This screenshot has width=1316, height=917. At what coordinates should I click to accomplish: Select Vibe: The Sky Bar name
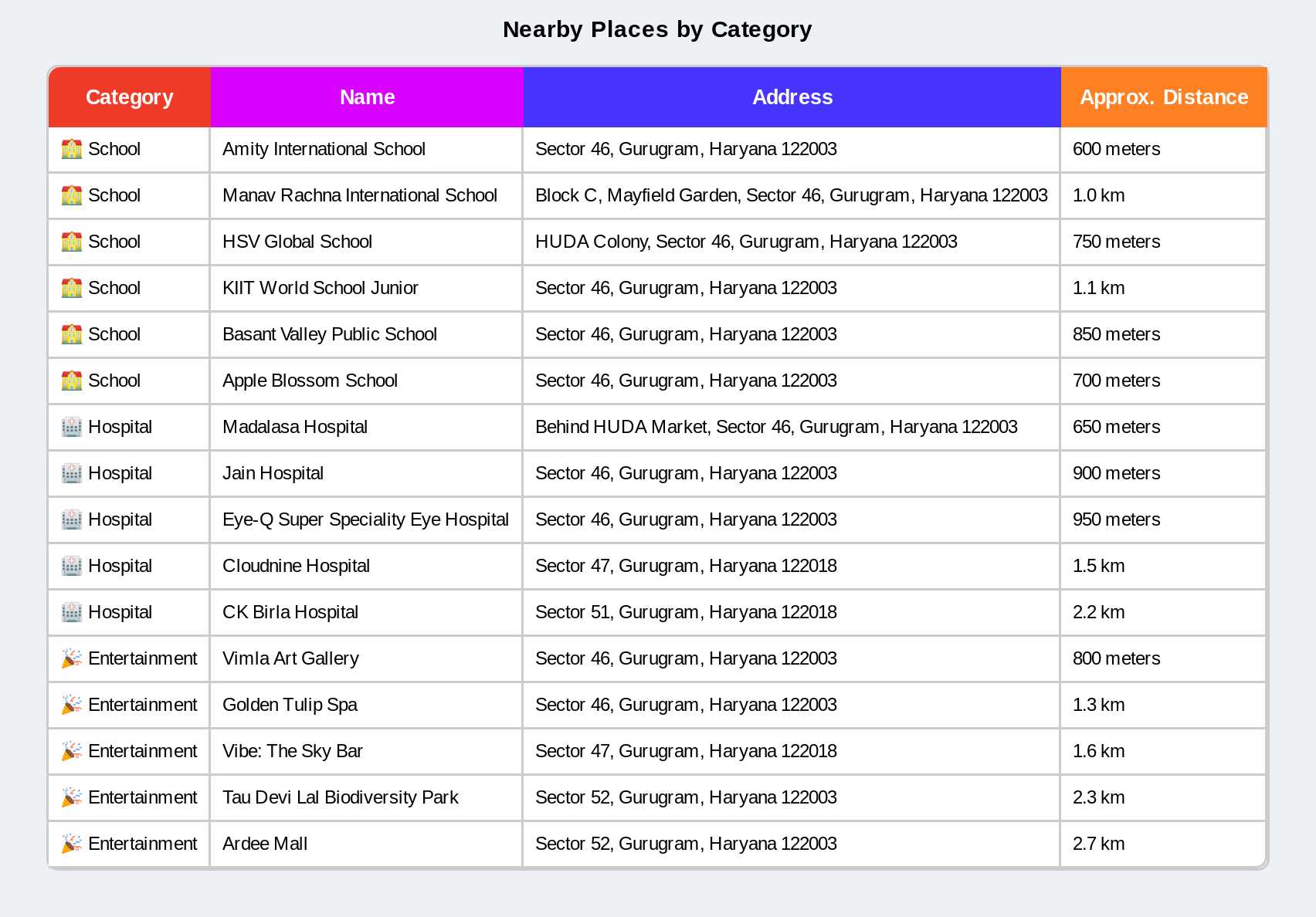[293, 751]
